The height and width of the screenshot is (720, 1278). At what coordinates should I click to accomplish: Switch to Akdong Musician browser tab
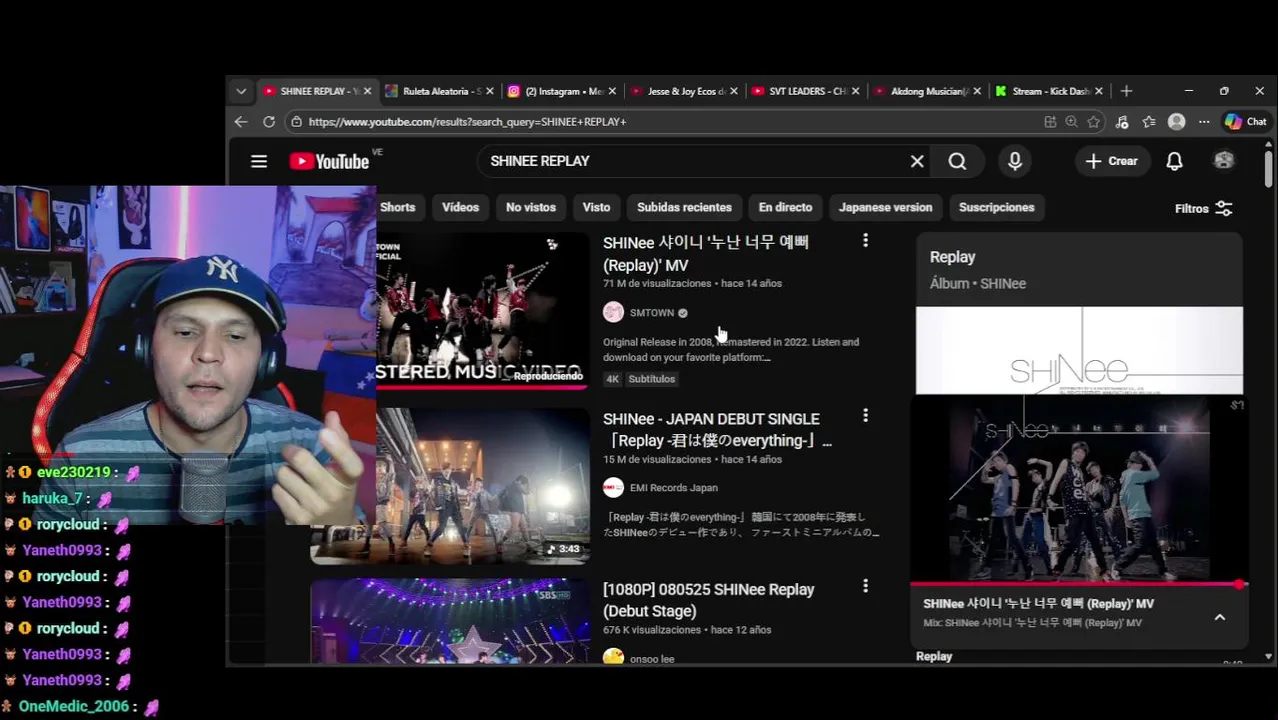[928, 91]
